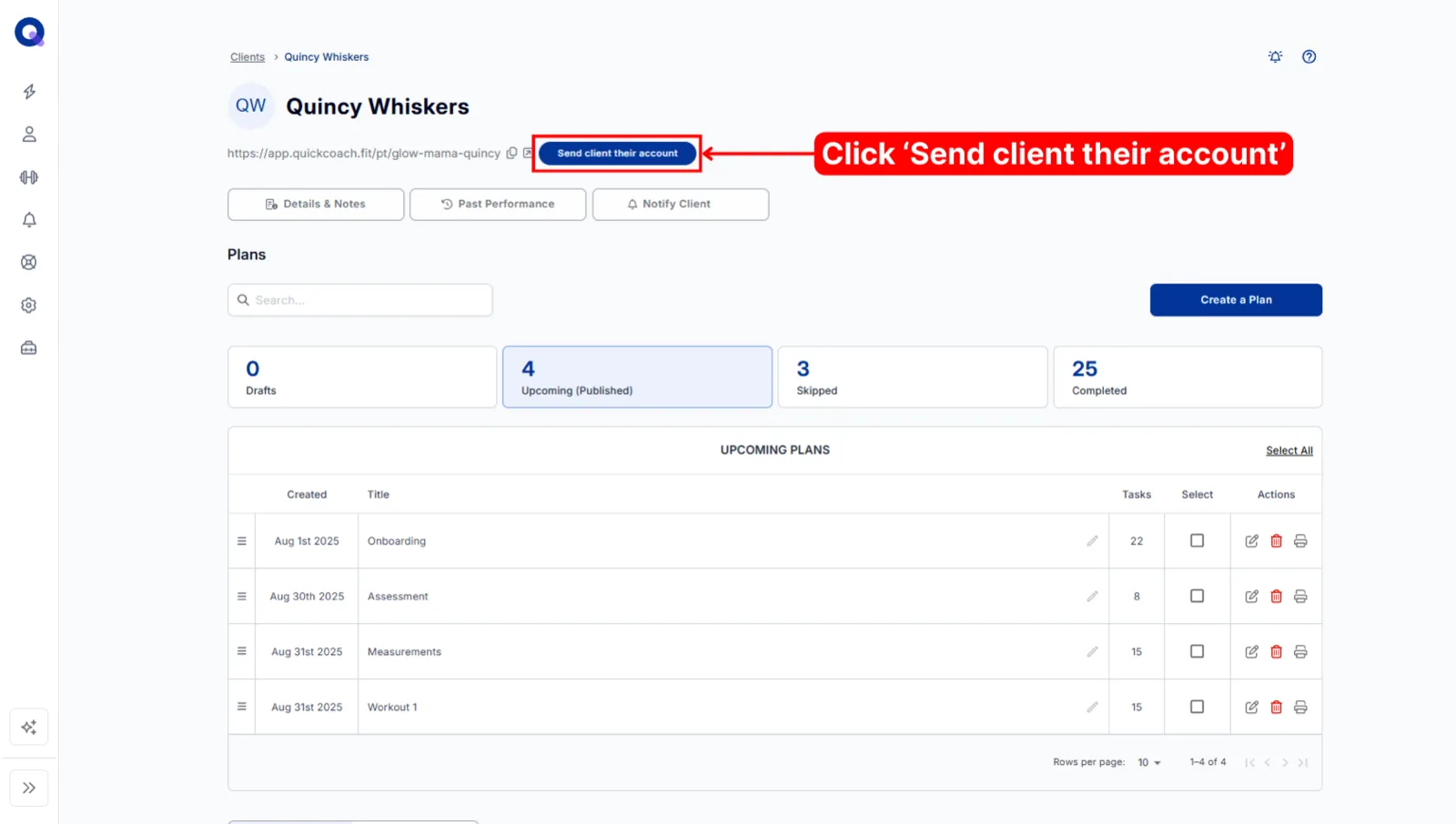Show the Completed plans tab
The image size is (1456, 824).
[x=1188, y=377]
